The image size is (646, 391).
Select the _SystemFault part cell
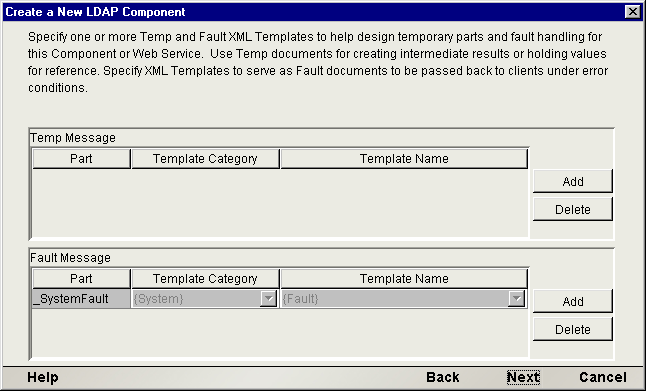81,299
